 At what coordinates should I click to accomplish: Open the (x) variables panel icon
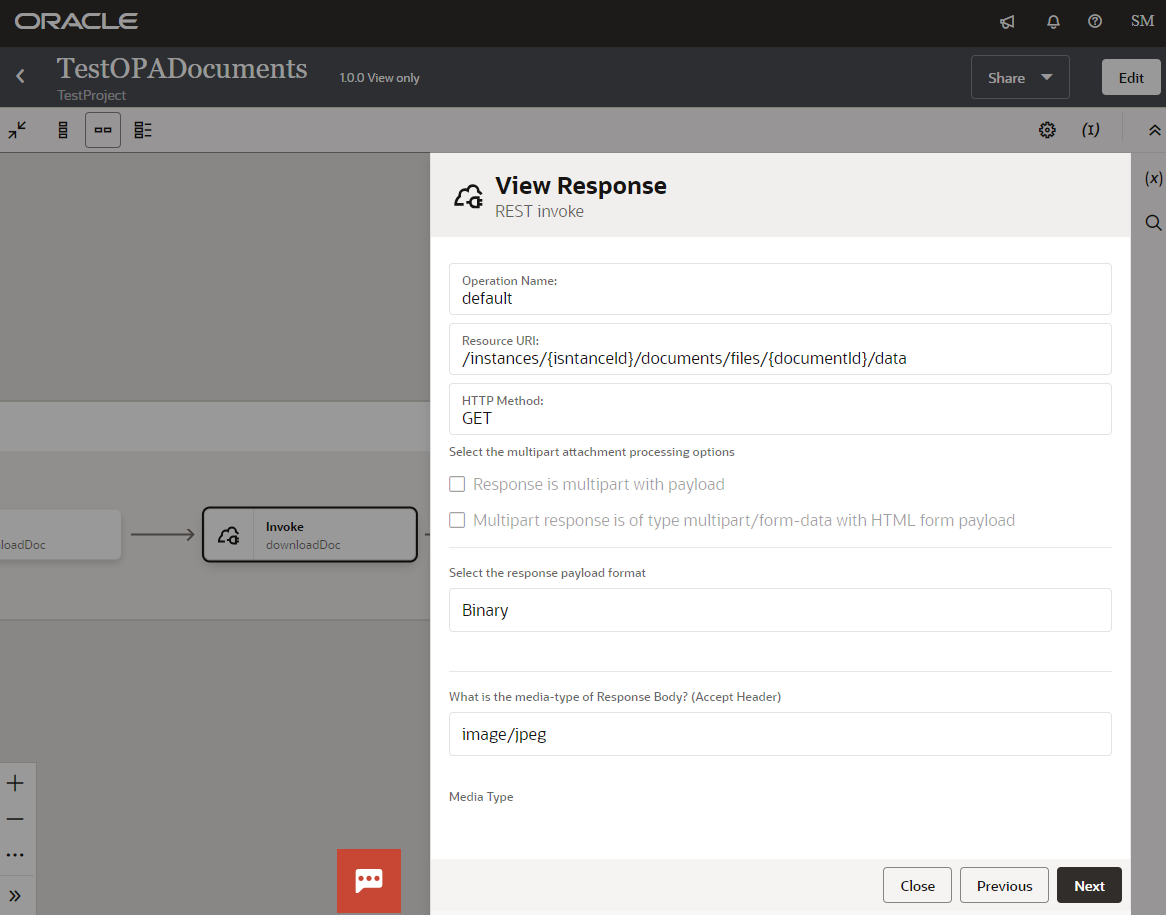coord(1153,177)
